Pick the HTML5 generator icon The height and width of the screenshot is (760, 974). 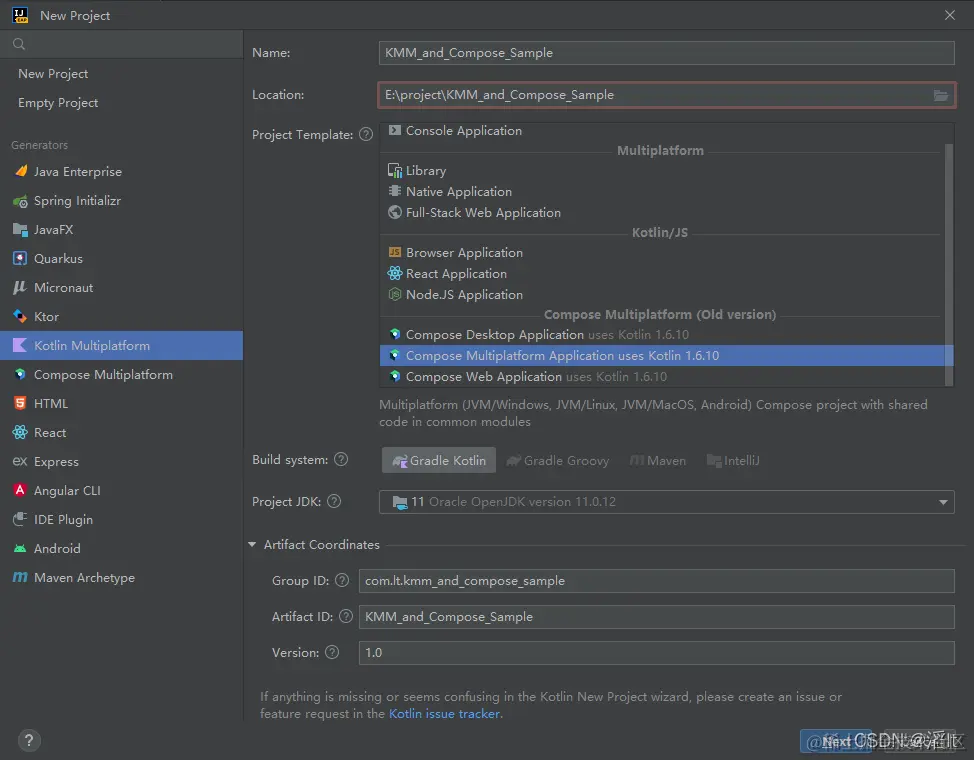point(20,403)
